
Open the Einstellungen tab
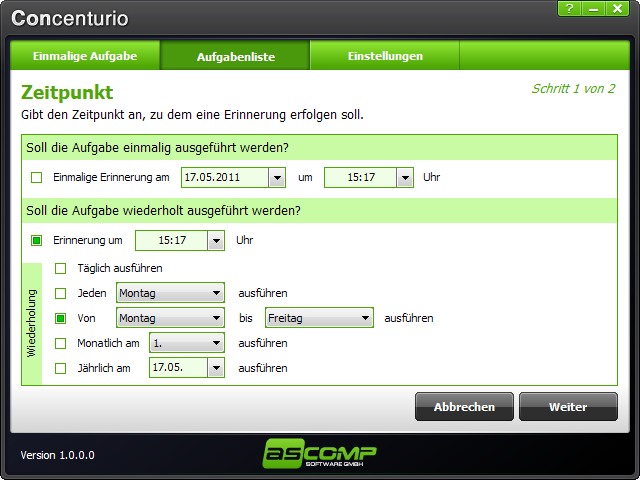tap(385, 56)
